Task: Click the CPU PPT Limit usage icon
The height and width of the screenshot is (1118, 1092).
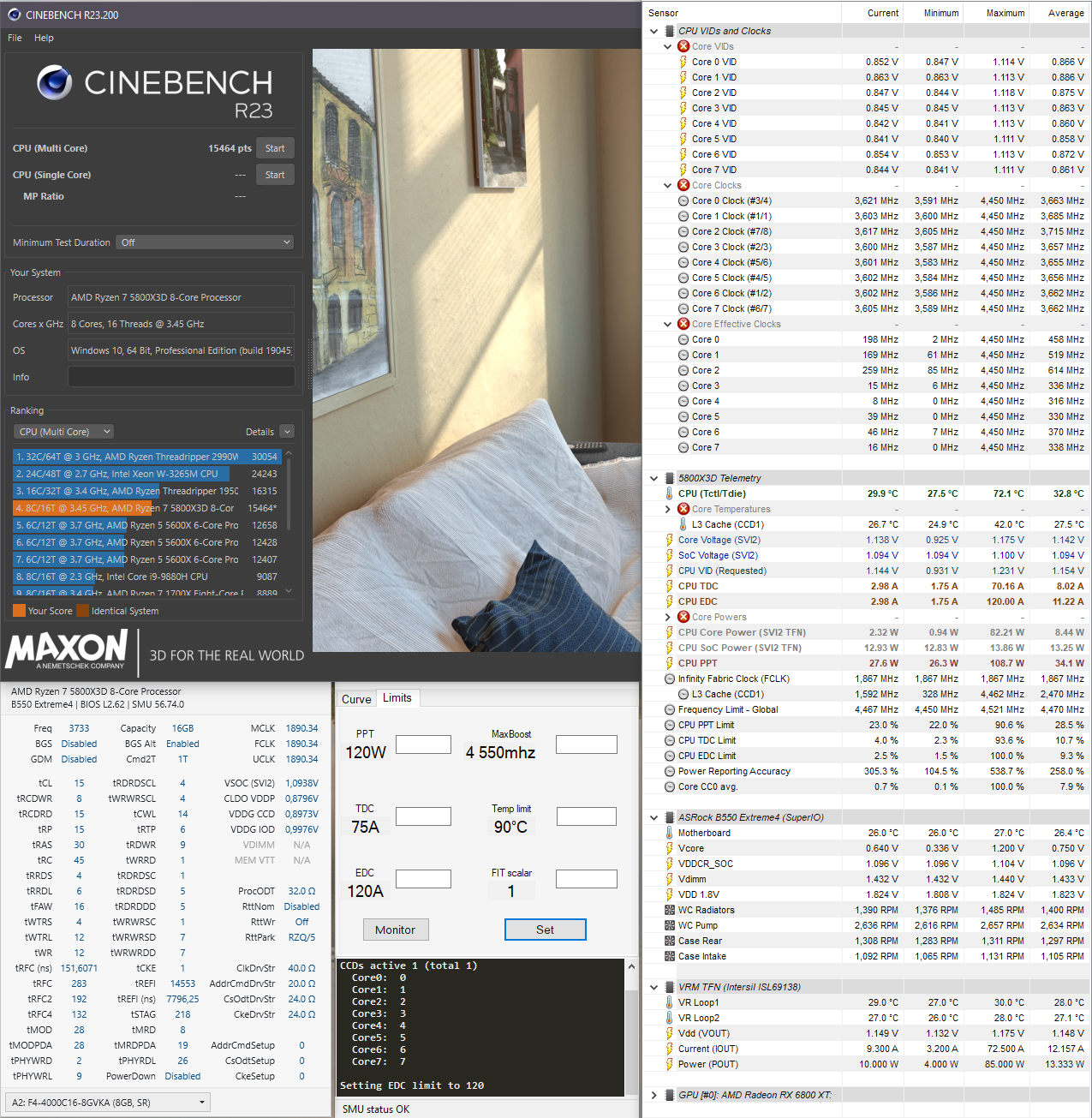Action: tap(670, 725)
